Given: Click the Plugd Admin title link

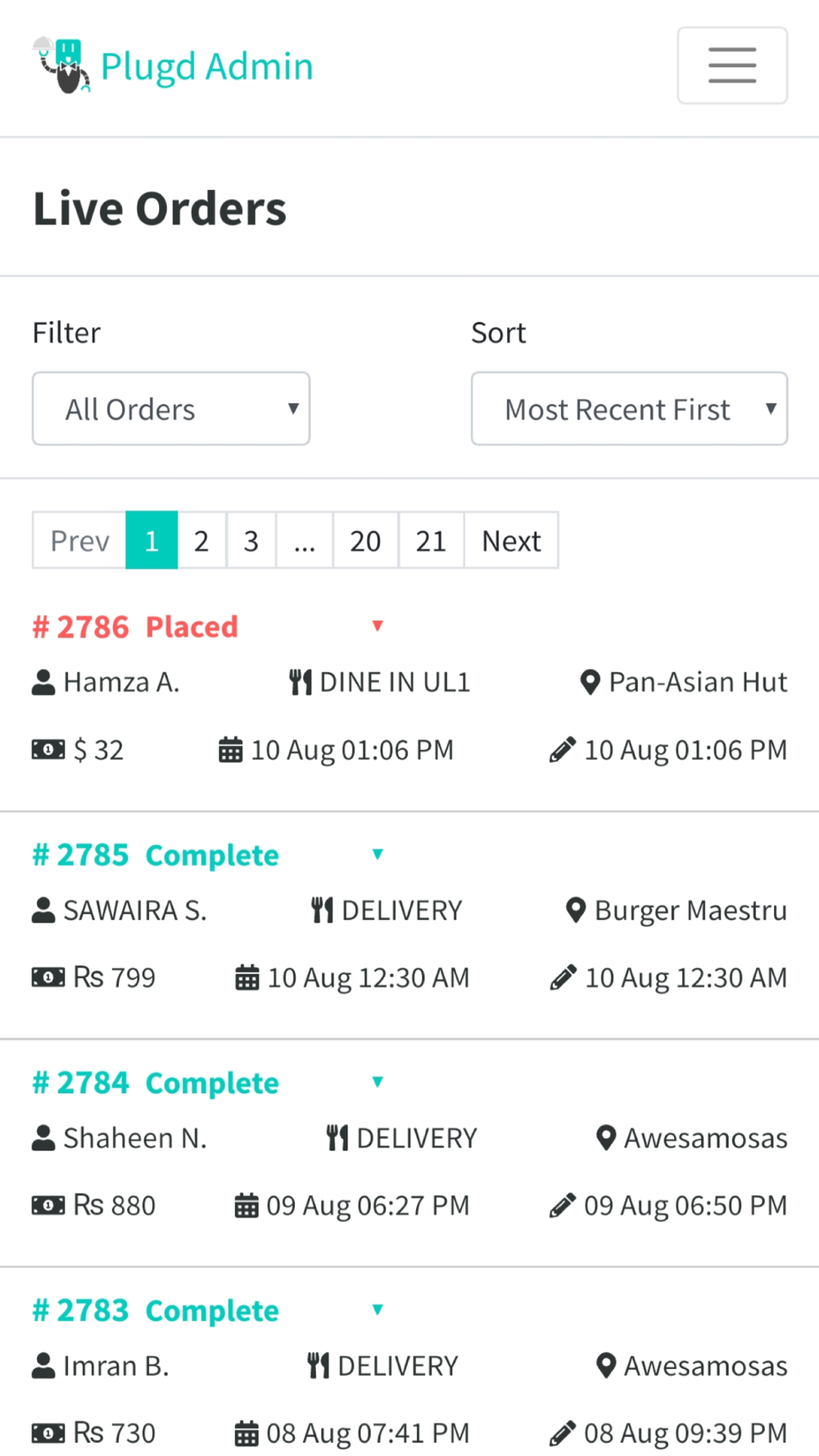Looking at the screenshot, I should point(206,66).
